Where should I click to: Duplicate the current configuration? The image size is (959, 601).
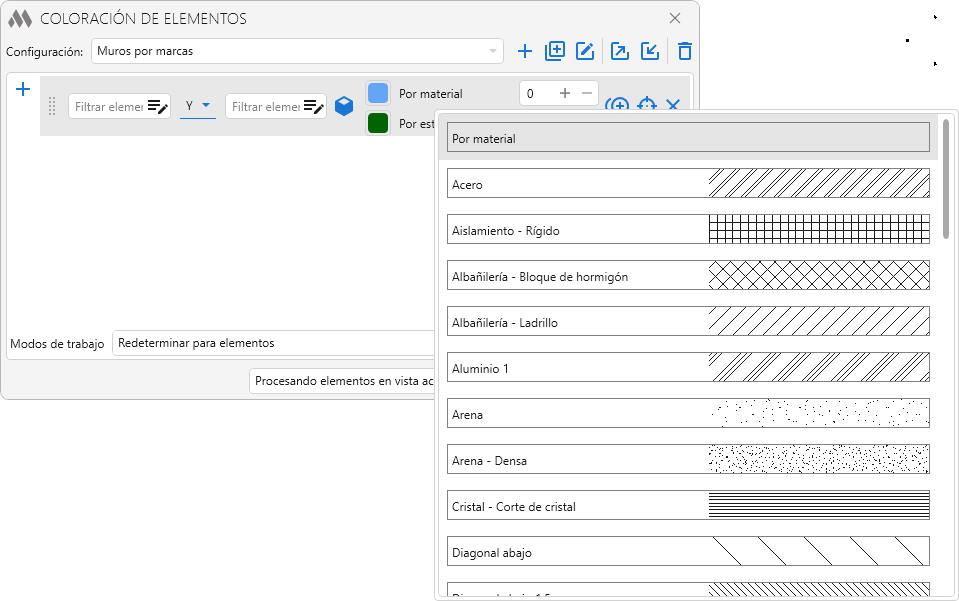(555, 51)
